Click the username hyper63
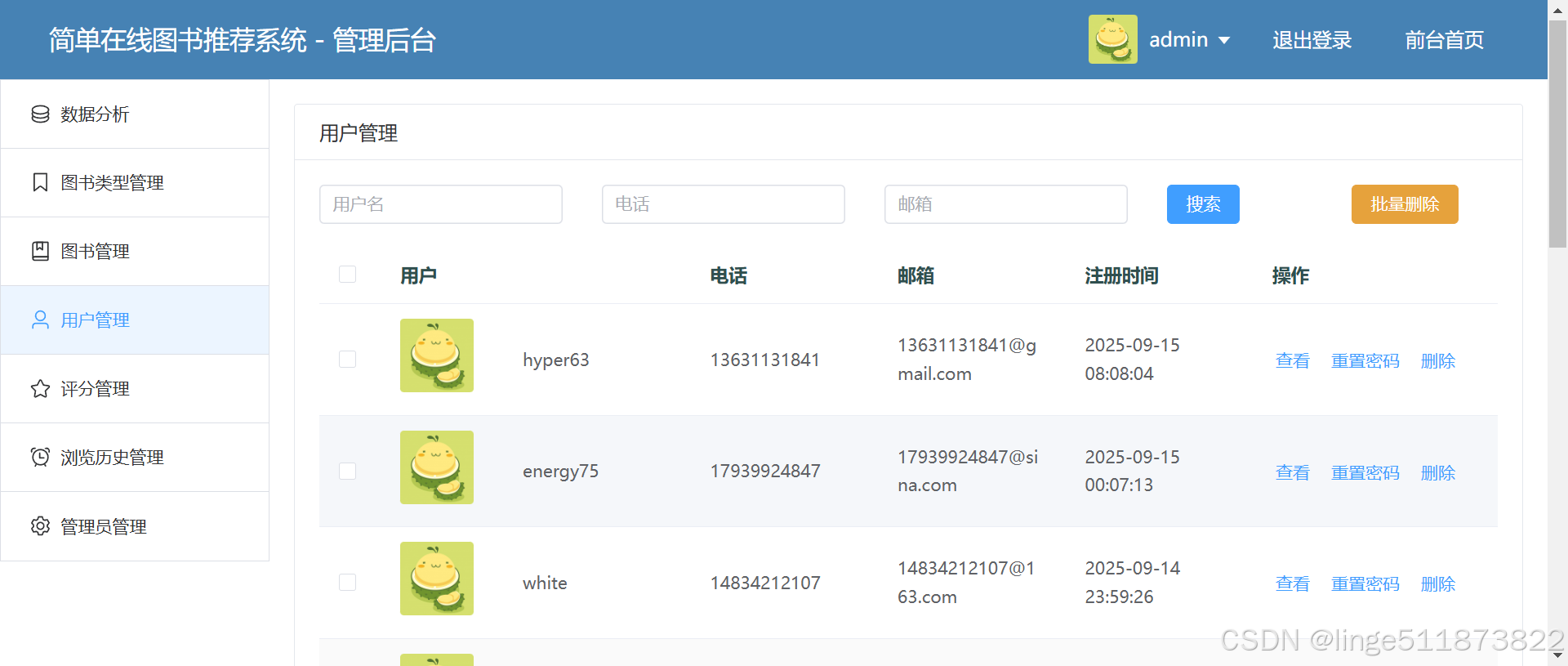This screenshot has width=1568, height=666. point(555,360)
